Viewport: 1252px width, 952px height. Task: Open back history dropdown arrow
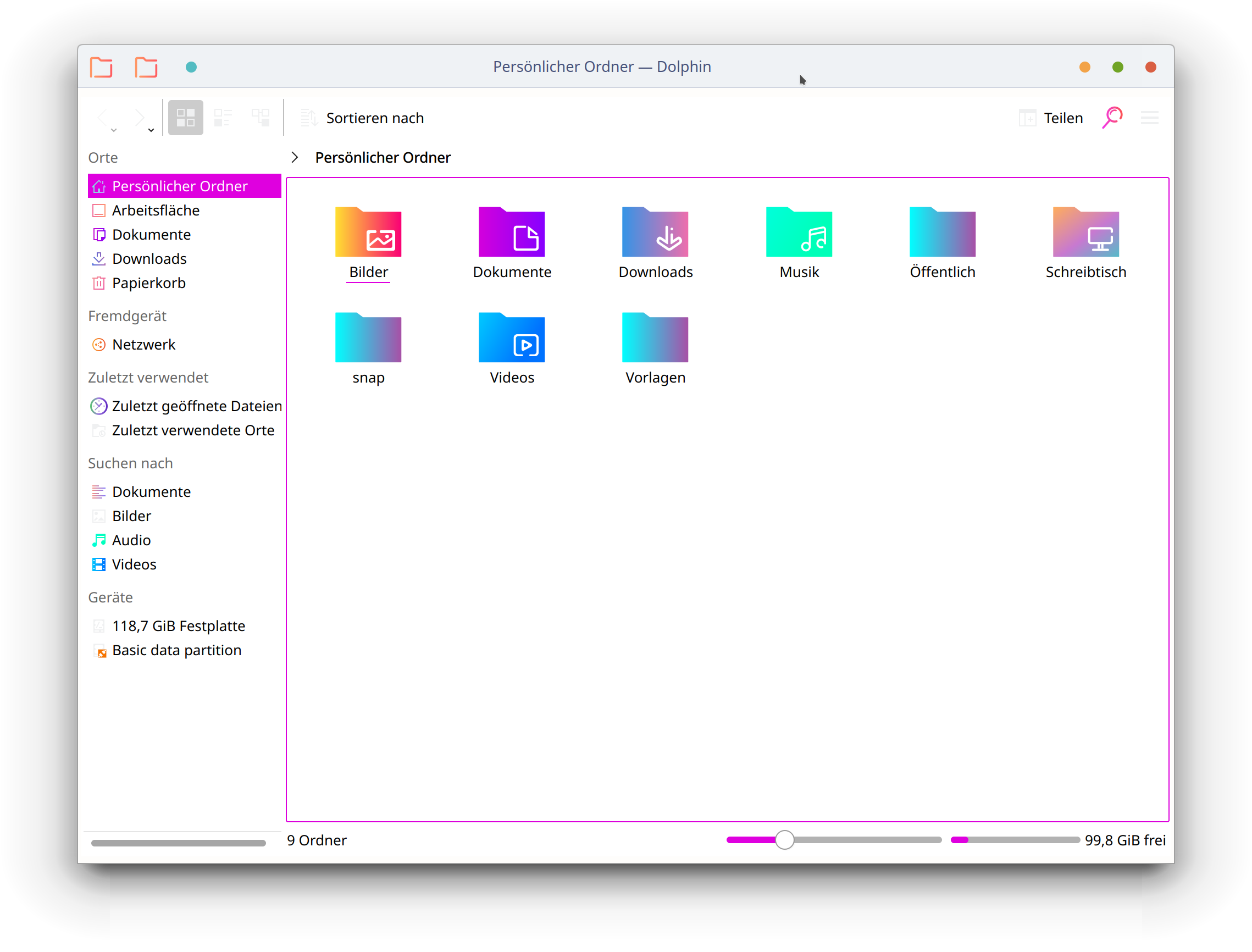click(x=114, y=130)
